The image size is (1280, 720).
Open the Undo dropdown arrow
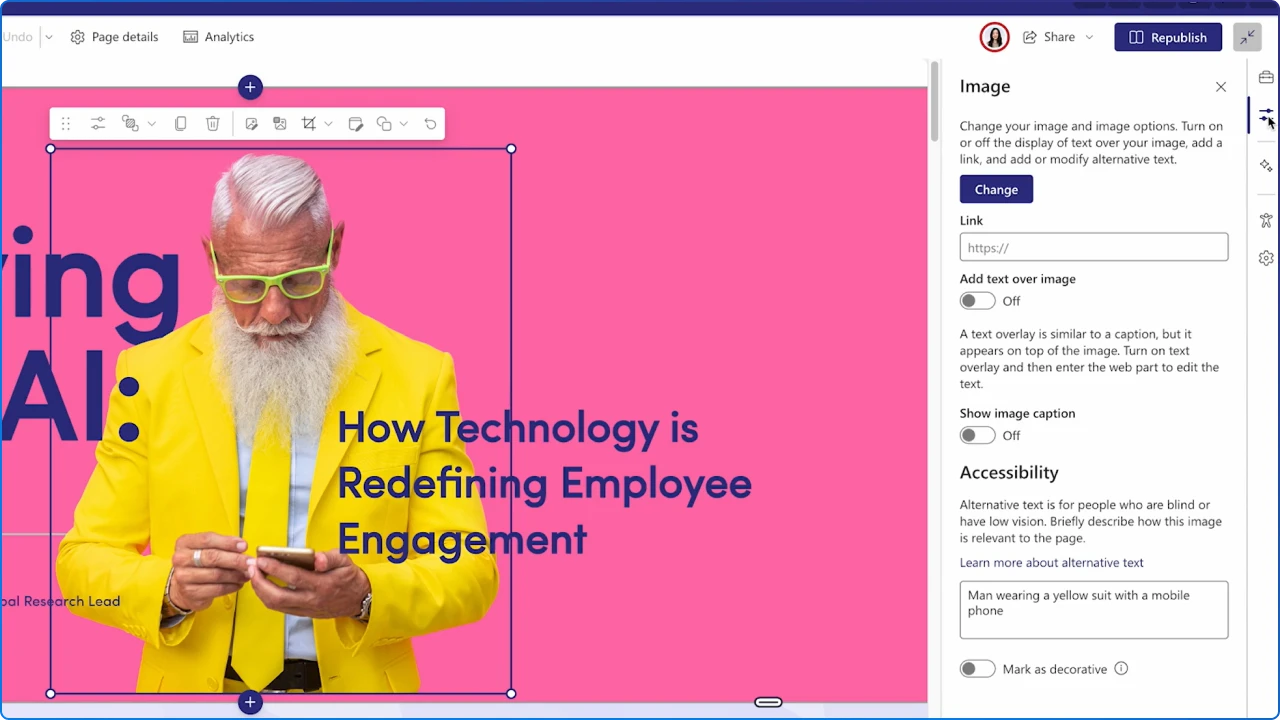[47, 36]
